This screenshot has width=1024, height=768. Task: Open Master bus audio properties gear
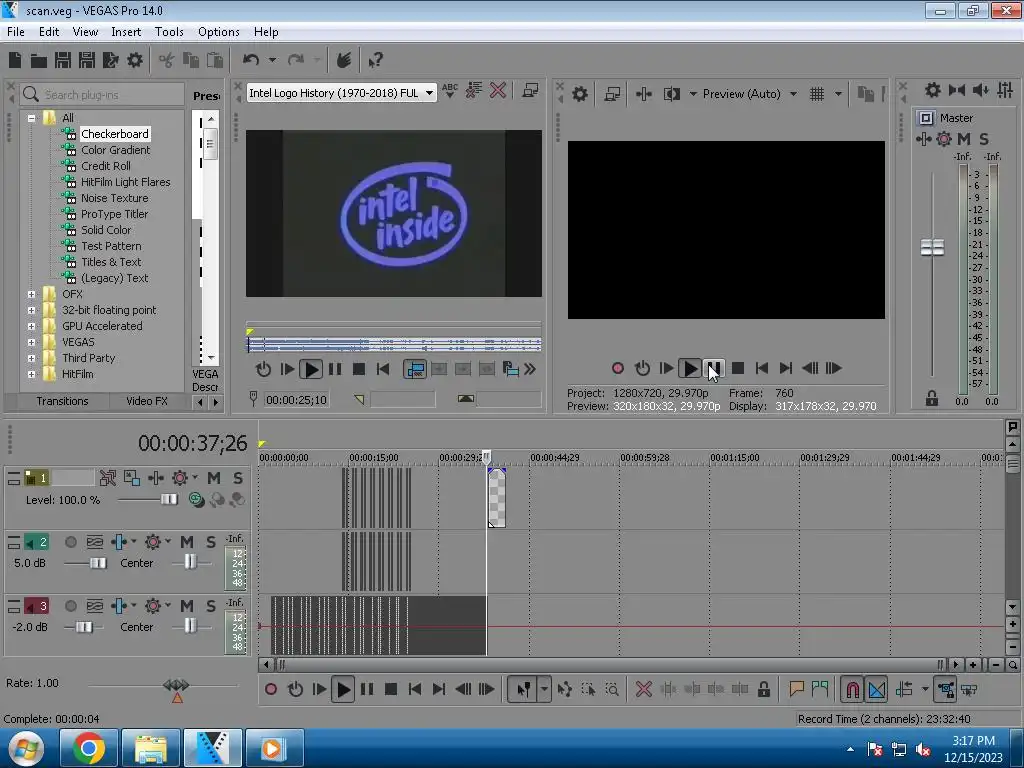tap(933, 89)
